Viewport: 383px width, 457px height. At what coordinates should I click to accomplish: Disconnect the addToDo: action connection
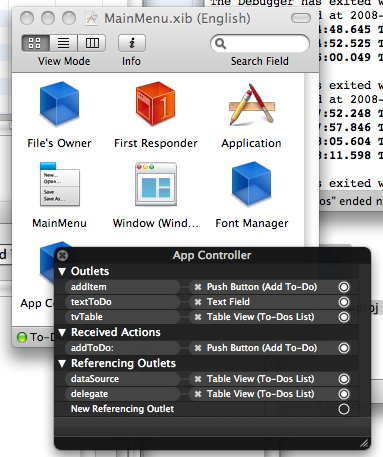tap(198, 348)
